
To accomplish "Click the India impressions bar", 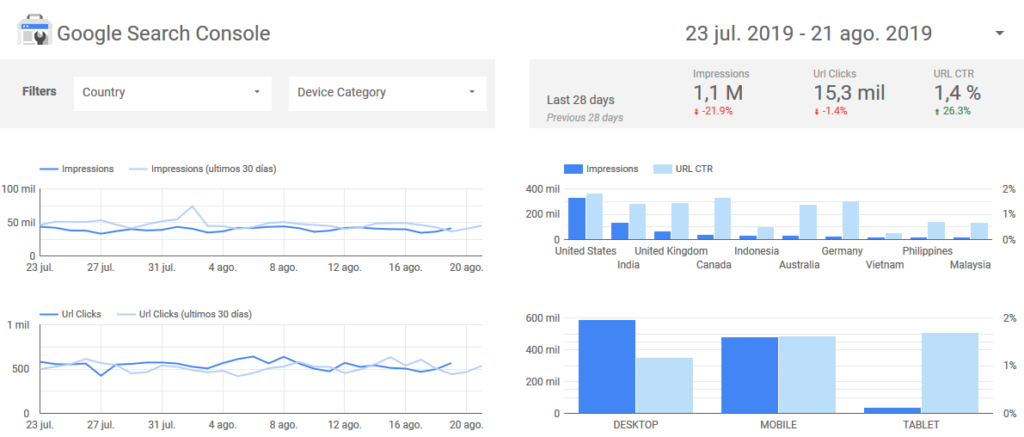I will click(x=620, y=231).
